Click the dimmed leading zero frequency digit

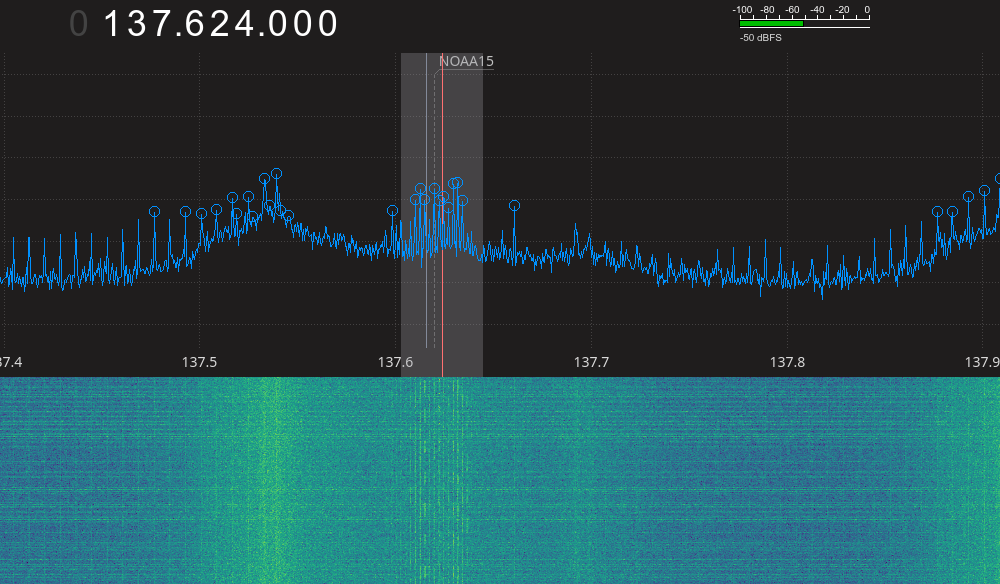79,24
